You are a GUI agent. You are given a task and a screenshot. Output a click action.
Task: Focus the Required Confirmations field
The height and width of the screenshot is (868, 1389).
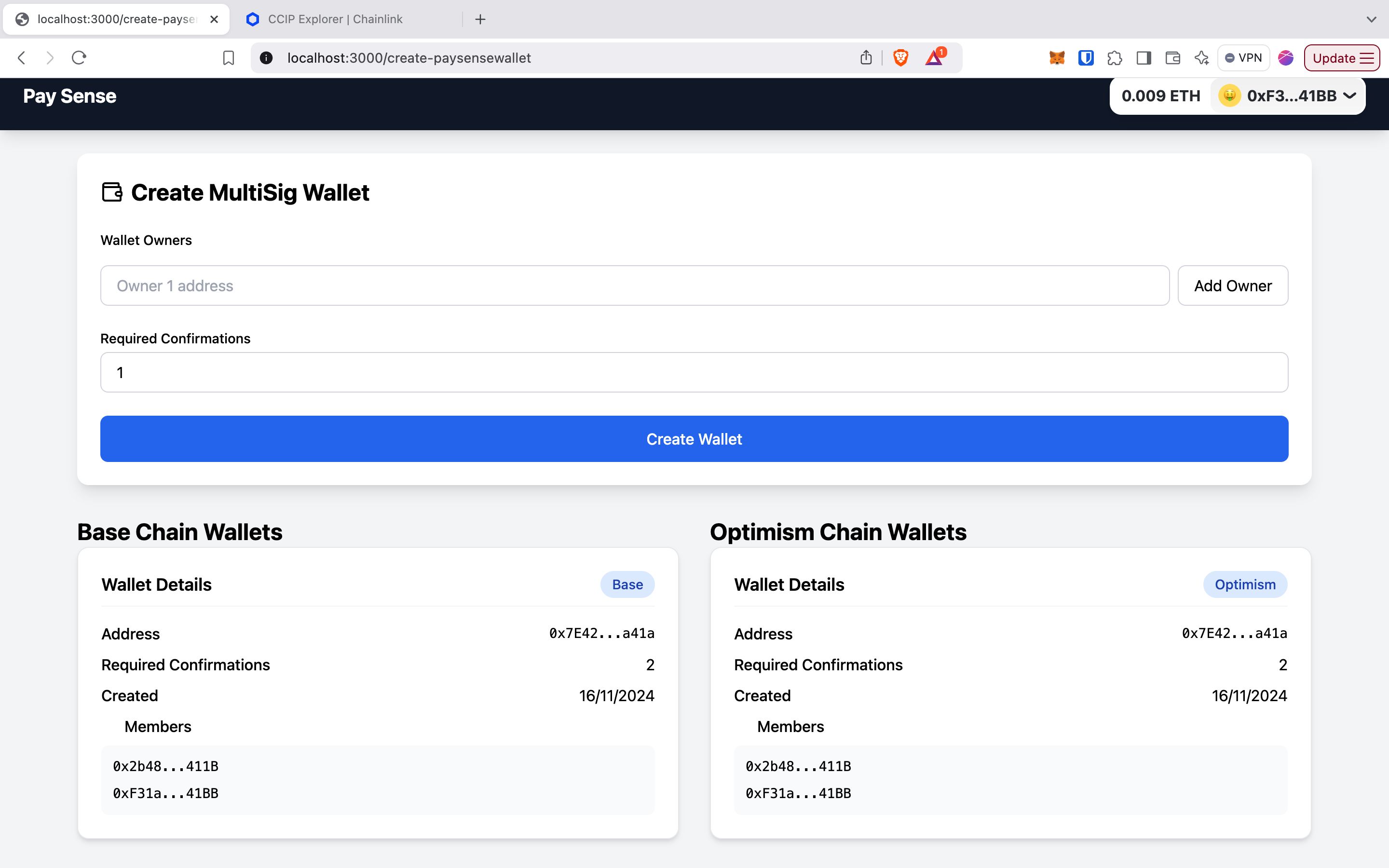pyautogui.click(x=694, y=372)
